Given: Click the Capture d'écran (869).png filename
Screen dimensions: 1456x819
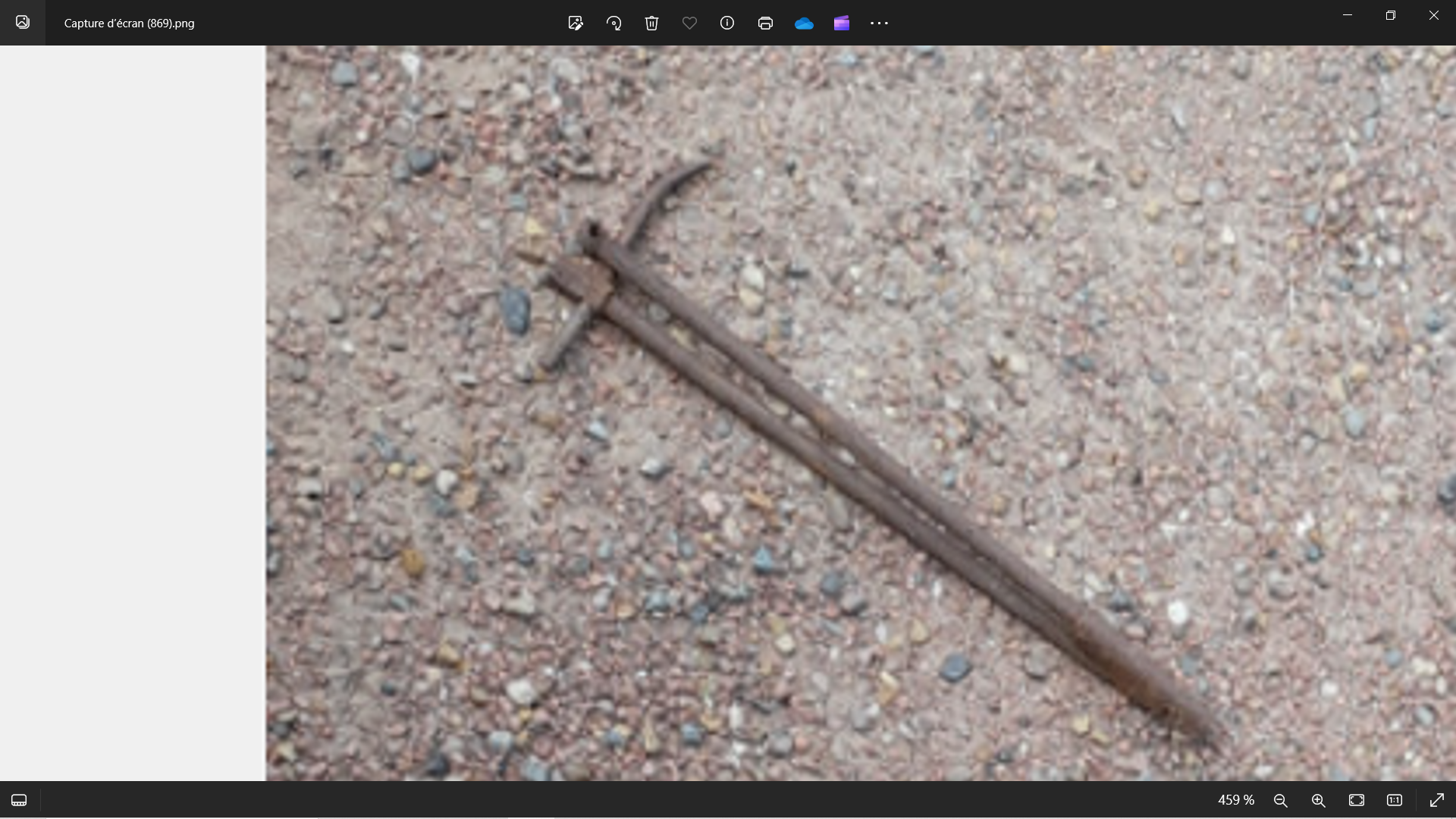Looking at the screenshot, I should pyautogui.click(x=129, y=24).
